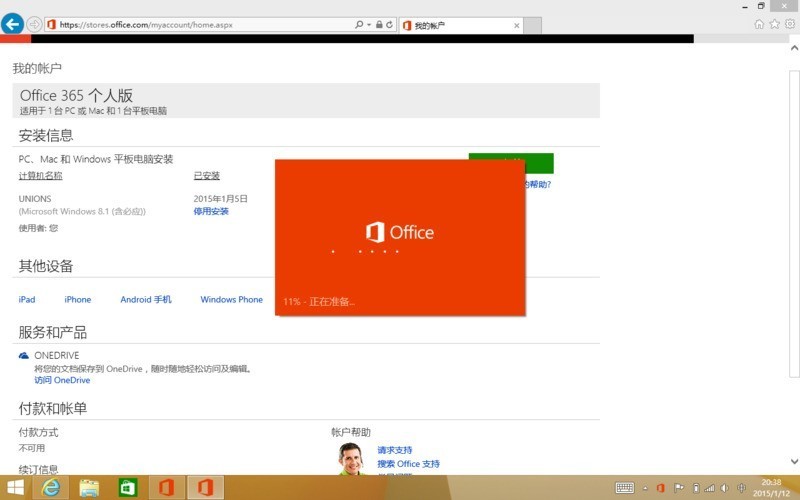Open browser Tools gear menu
Screen dimensions: 800x500
tap(790, 24)
